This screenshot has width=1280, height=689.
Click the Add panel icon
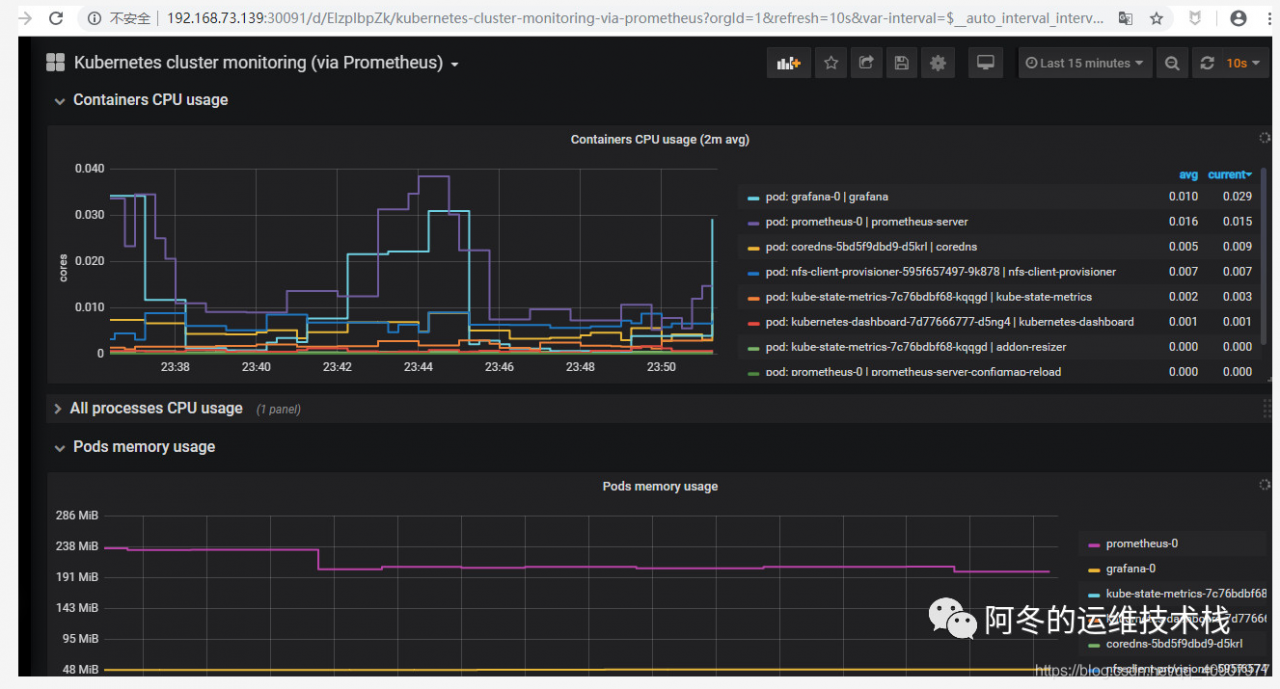pyautogui.click(x=789, y=63)
